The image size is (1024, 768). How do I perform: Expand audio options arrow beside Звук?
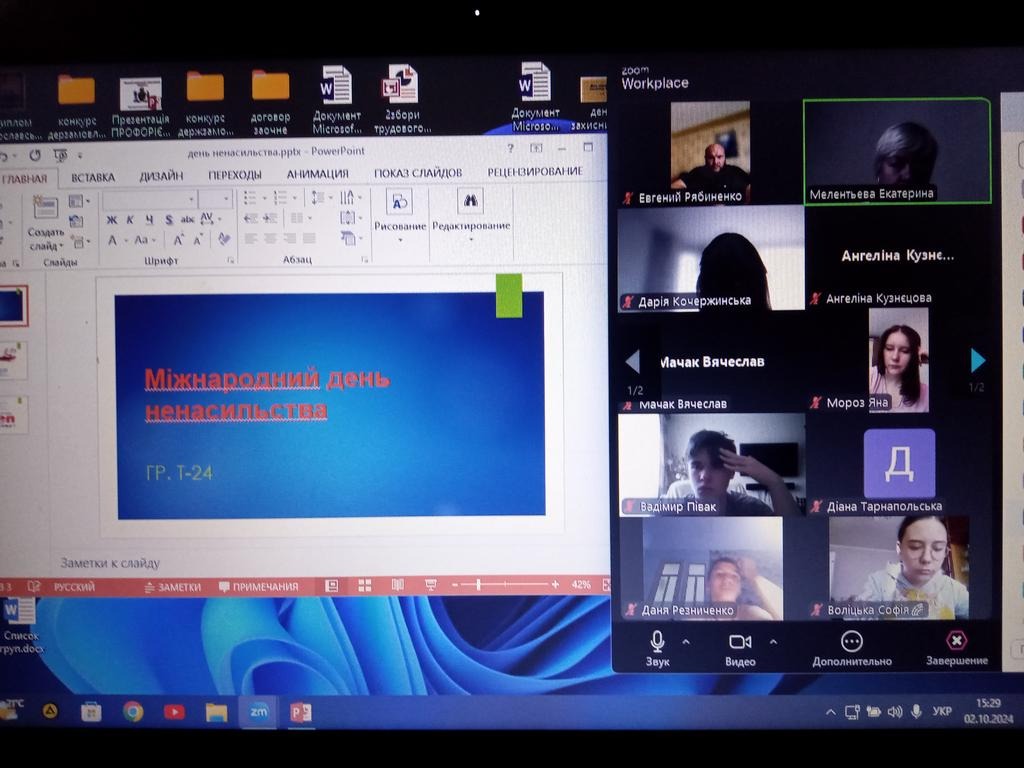point(686,642)
